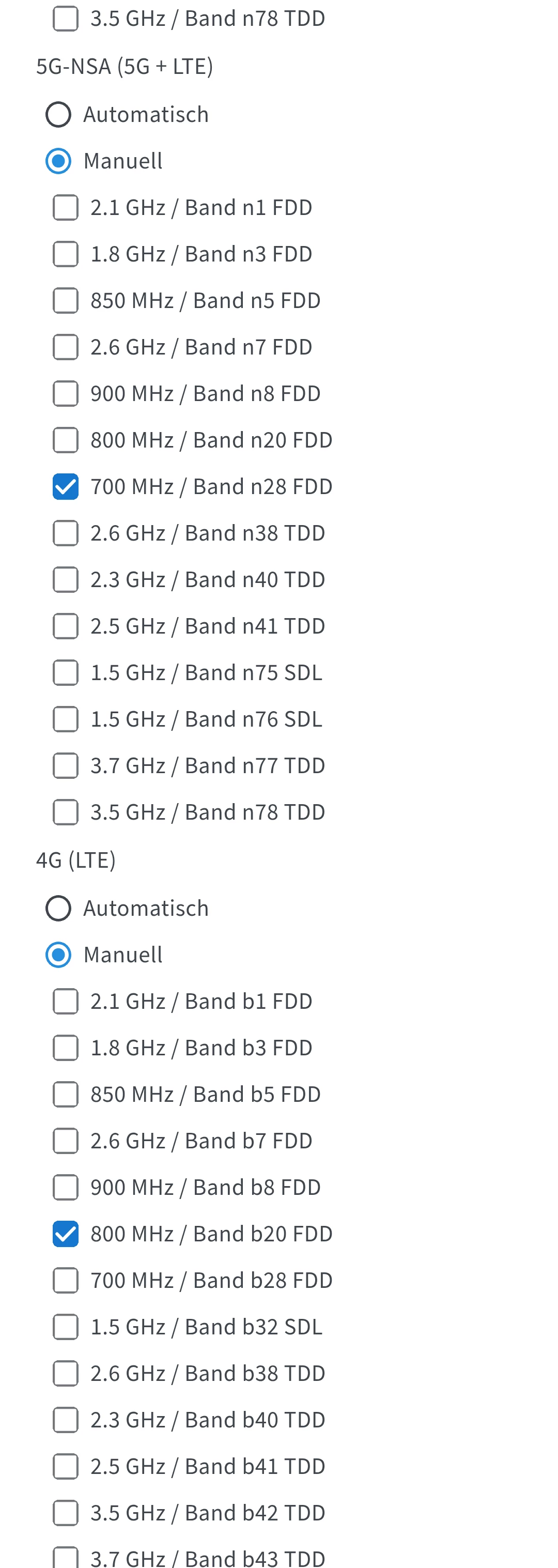Toggle 700 MHz / Band b28 FDD checkbox
Viewport: 558px width, 1568px height.
(65, 1280)
